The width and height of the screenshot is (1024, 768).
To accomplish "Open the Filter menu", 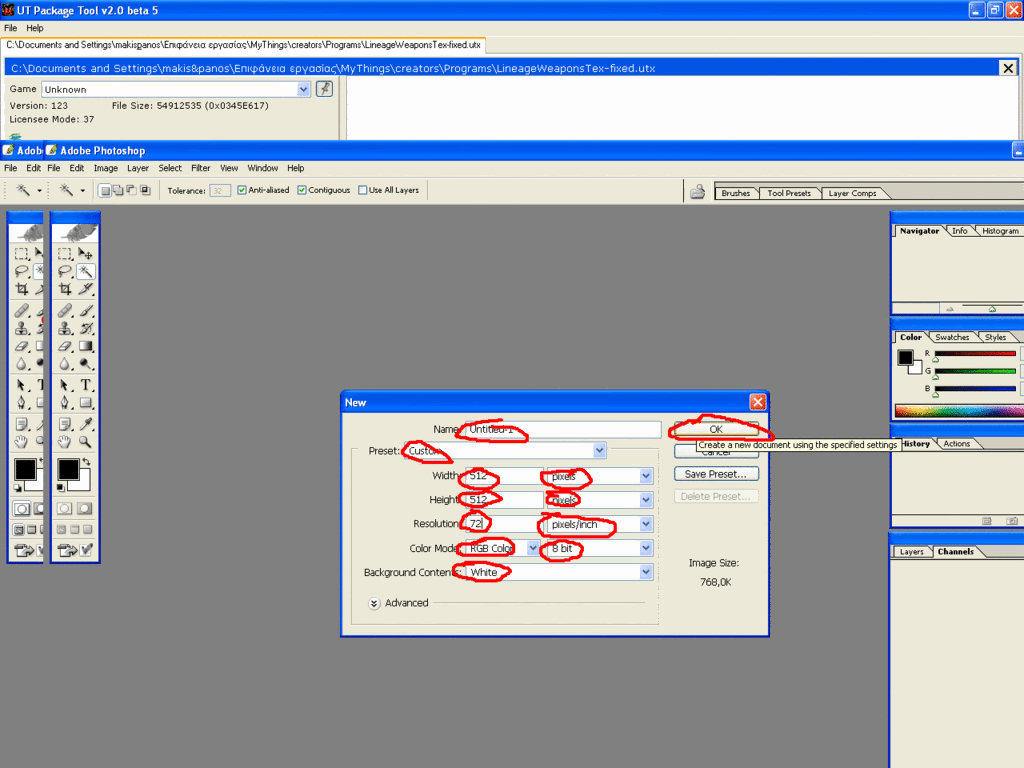I will [x=200, y=168].
